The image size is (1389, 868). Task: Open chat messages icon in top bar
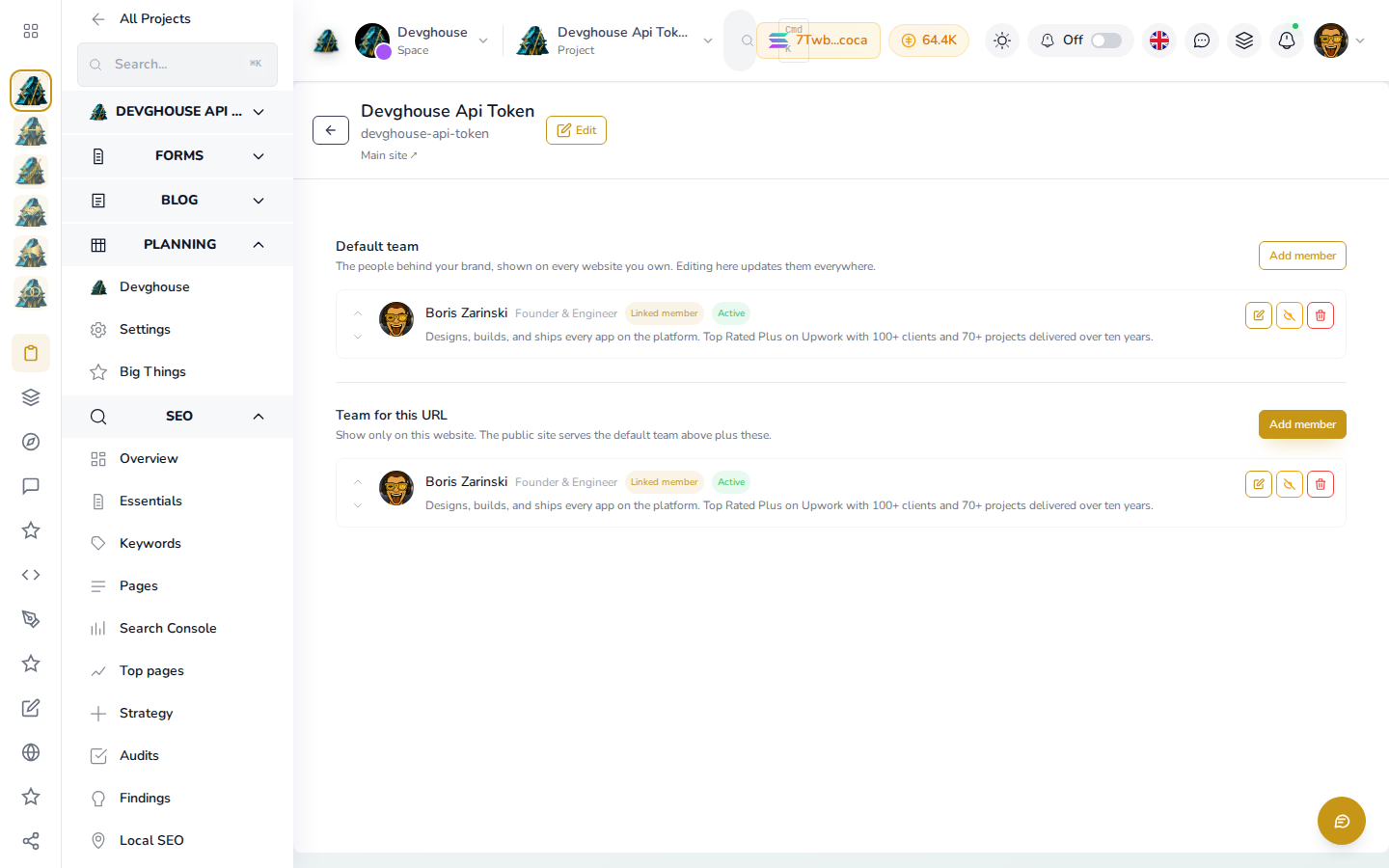pyautogui.click(x=1202, y=41)
